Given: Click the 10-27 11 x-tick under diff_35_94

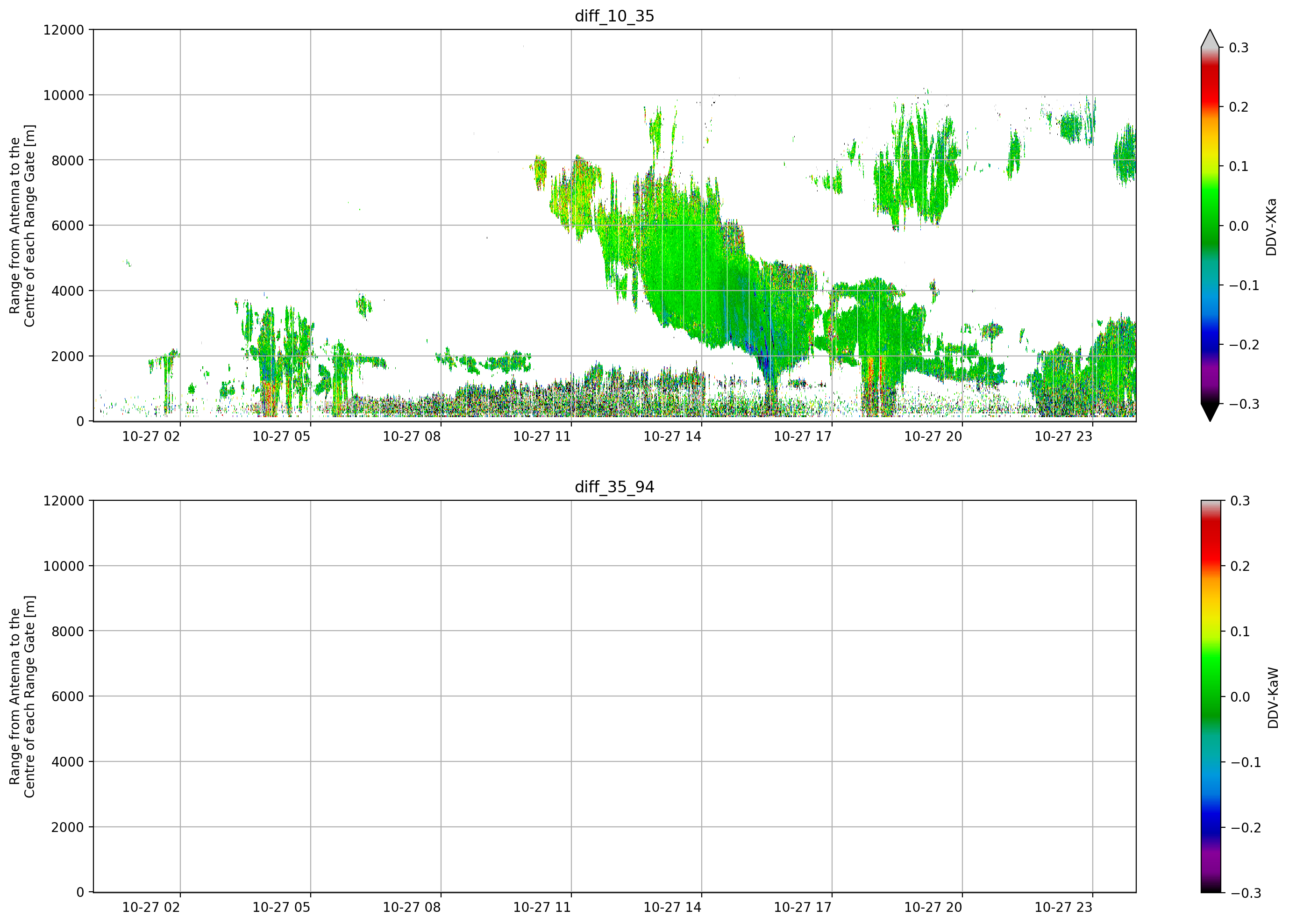Looking at the screenshot, I should point(542,908).
